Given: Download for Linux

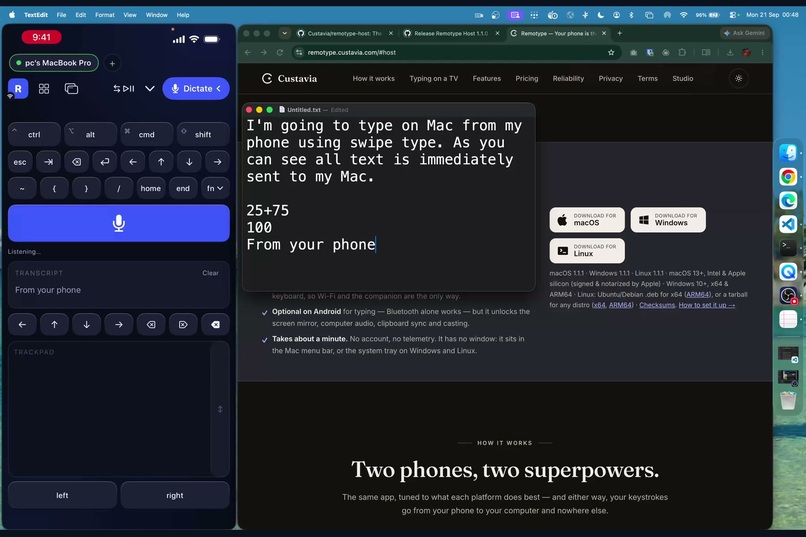Looking at the screenshot, I should 587,251.
